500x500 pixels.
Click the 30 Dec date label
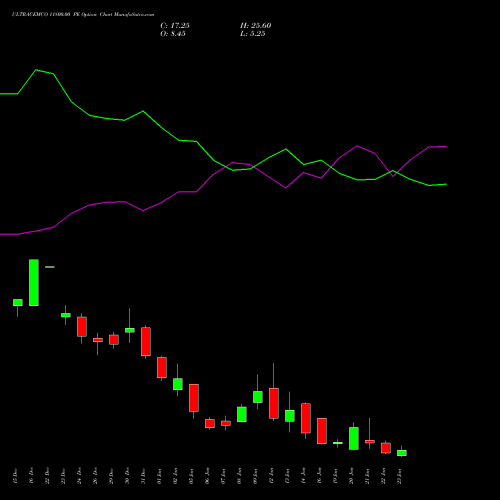point(127,476)
